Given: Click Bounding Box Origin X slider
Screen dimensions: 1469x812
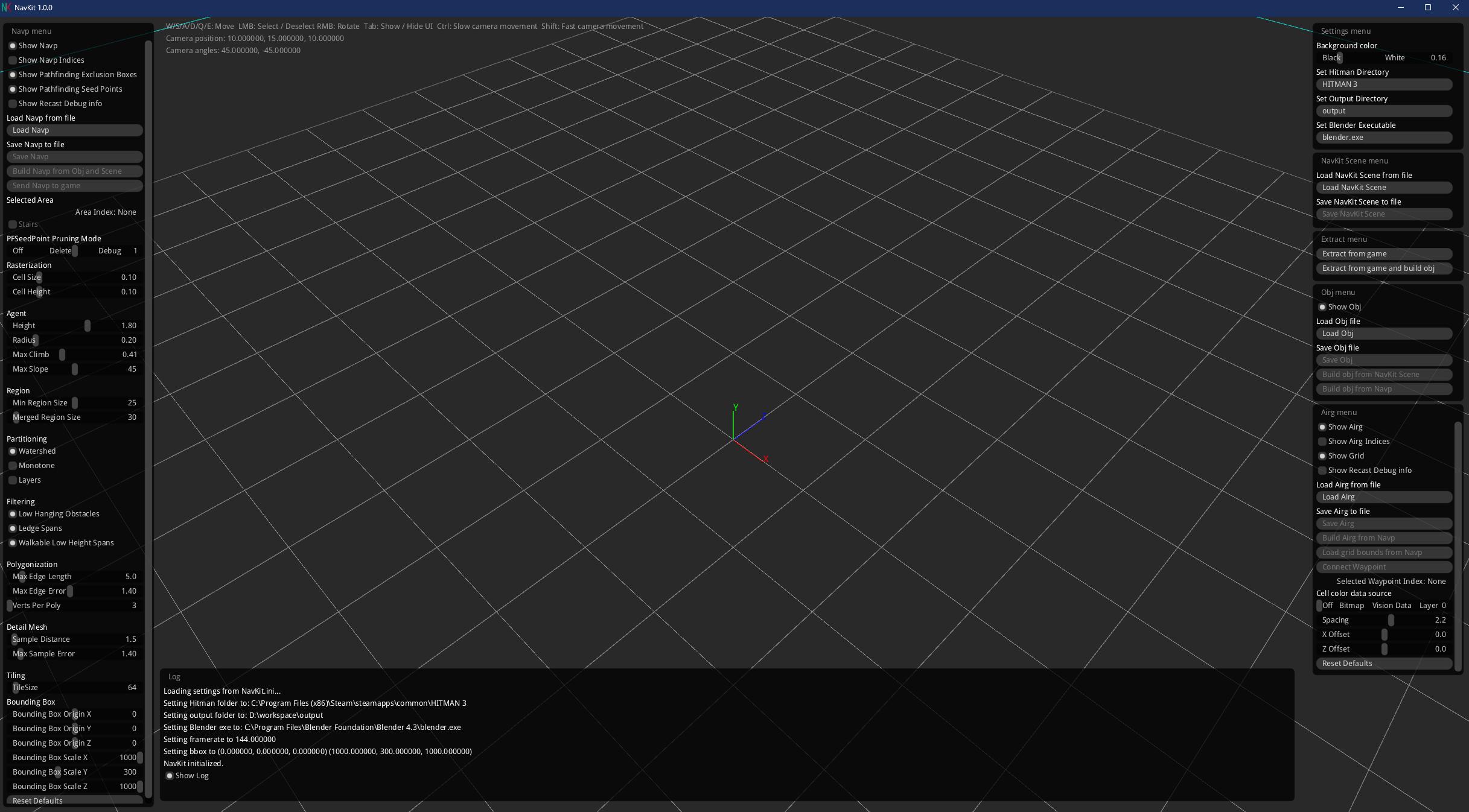Looking at the screenshot, I should (x=75, y=714).
